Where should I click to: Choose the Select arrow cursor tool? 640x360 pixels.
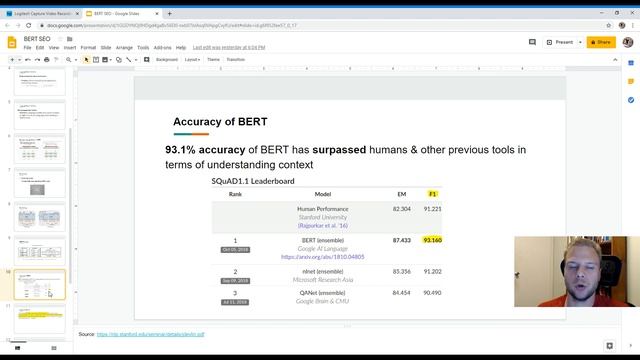click(86, 60)
